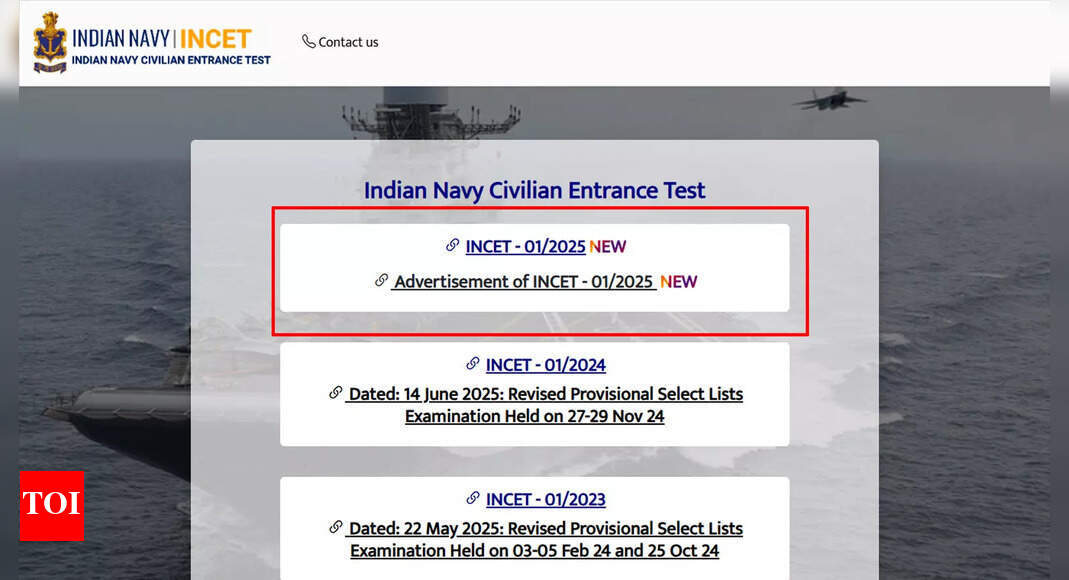This screenshot has width=1069, height=580.
Task: Open the INCET - 01/2023 link
Action: click(545, 500)
